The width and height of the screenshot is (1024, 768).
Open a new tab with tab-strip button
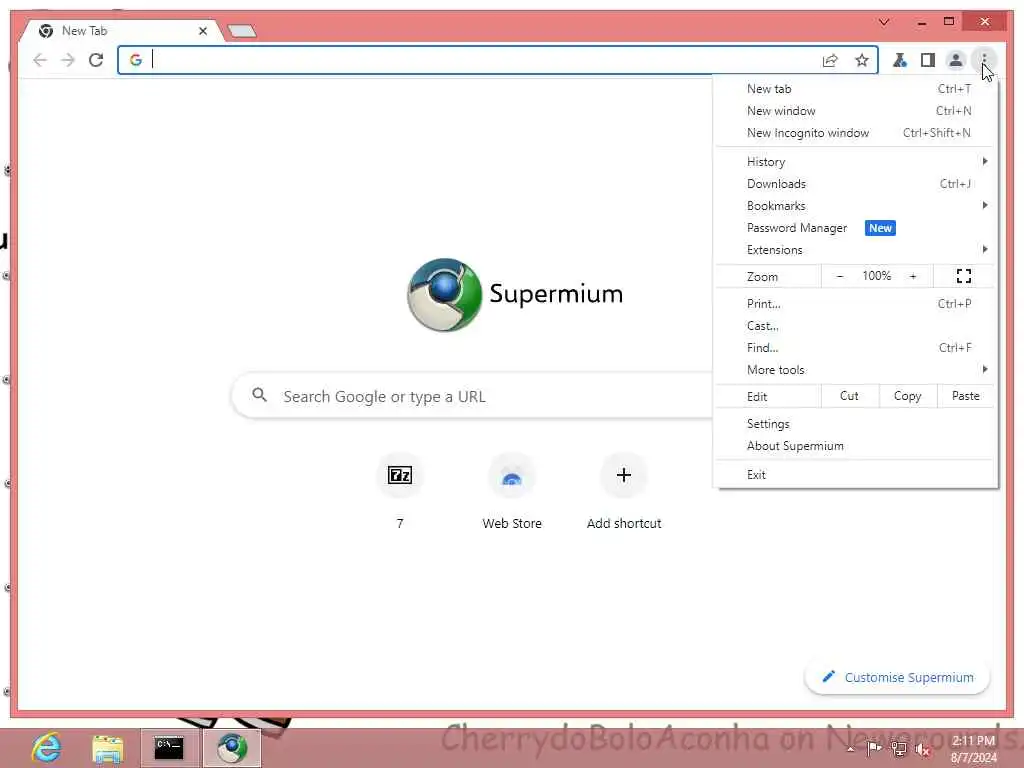[242, 31]
